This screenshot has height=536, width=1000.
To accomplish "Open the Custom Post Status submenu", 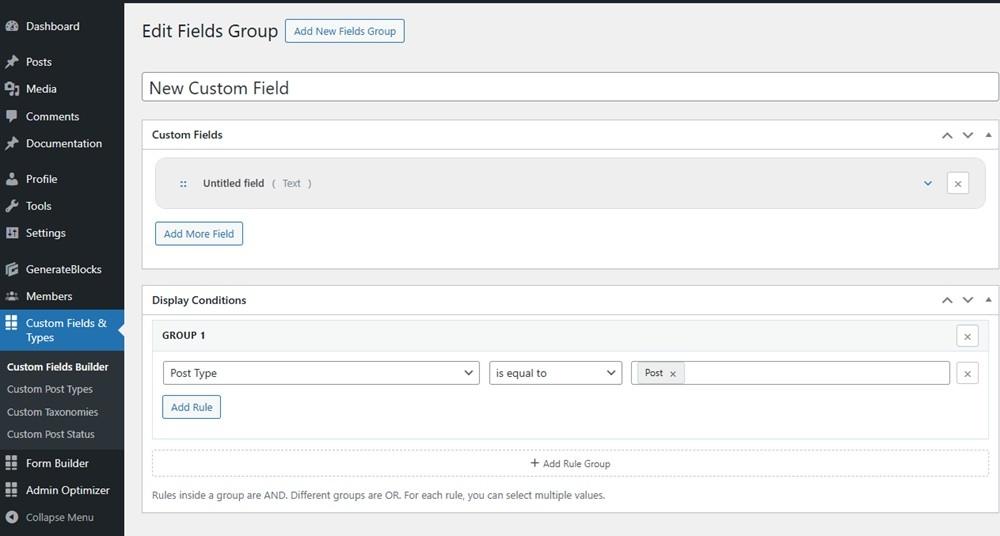I will [x=50, y=435].
